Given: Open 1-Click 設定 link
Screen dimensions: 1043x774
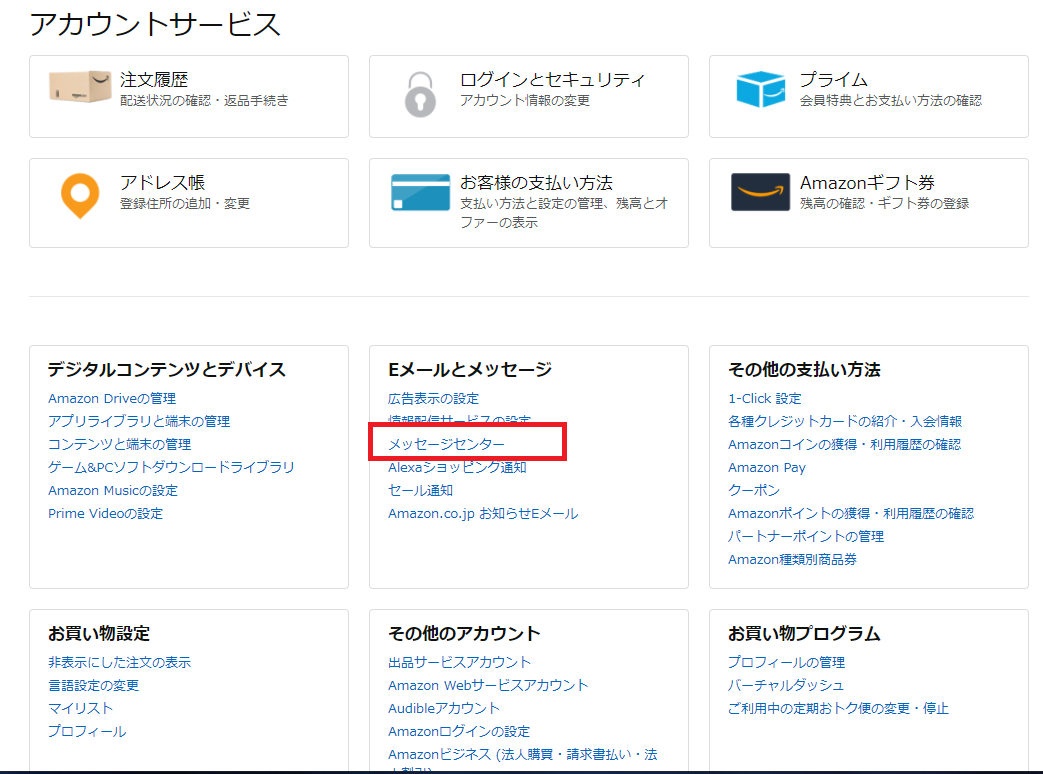Looking at the screenshot, I should tap(764, 398).
